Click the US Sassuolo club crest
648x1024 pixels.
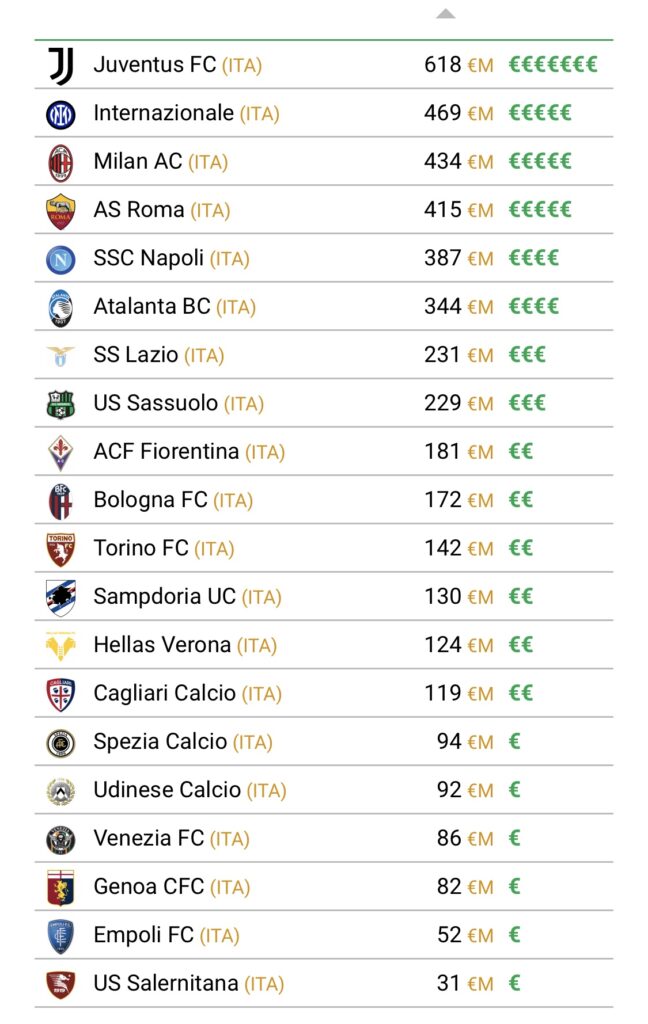[61, 404]
